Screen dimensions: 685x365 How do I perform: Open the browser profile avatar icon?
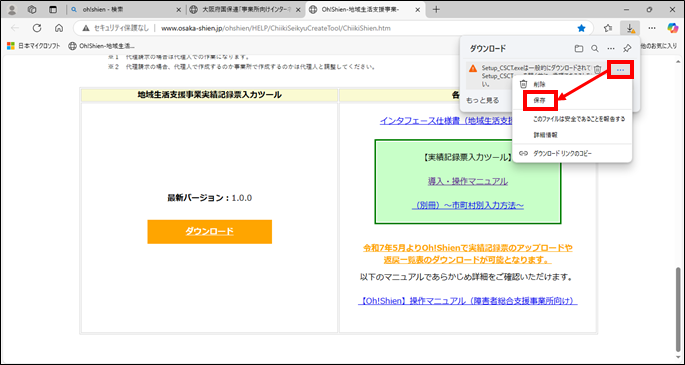(x=13, y=10)
